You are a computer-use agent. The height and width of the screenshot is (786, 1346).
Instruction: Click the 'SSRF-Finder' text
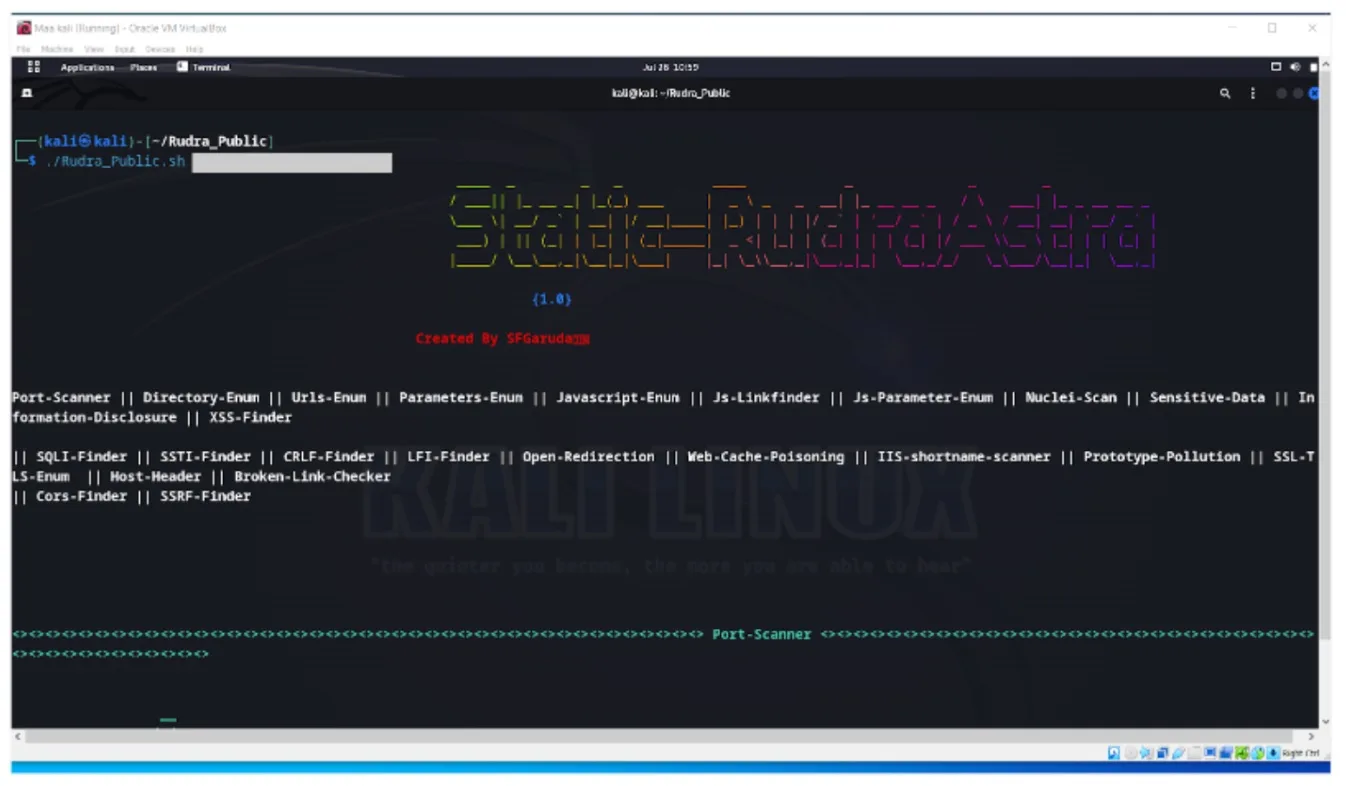click(x=205, y=496)
